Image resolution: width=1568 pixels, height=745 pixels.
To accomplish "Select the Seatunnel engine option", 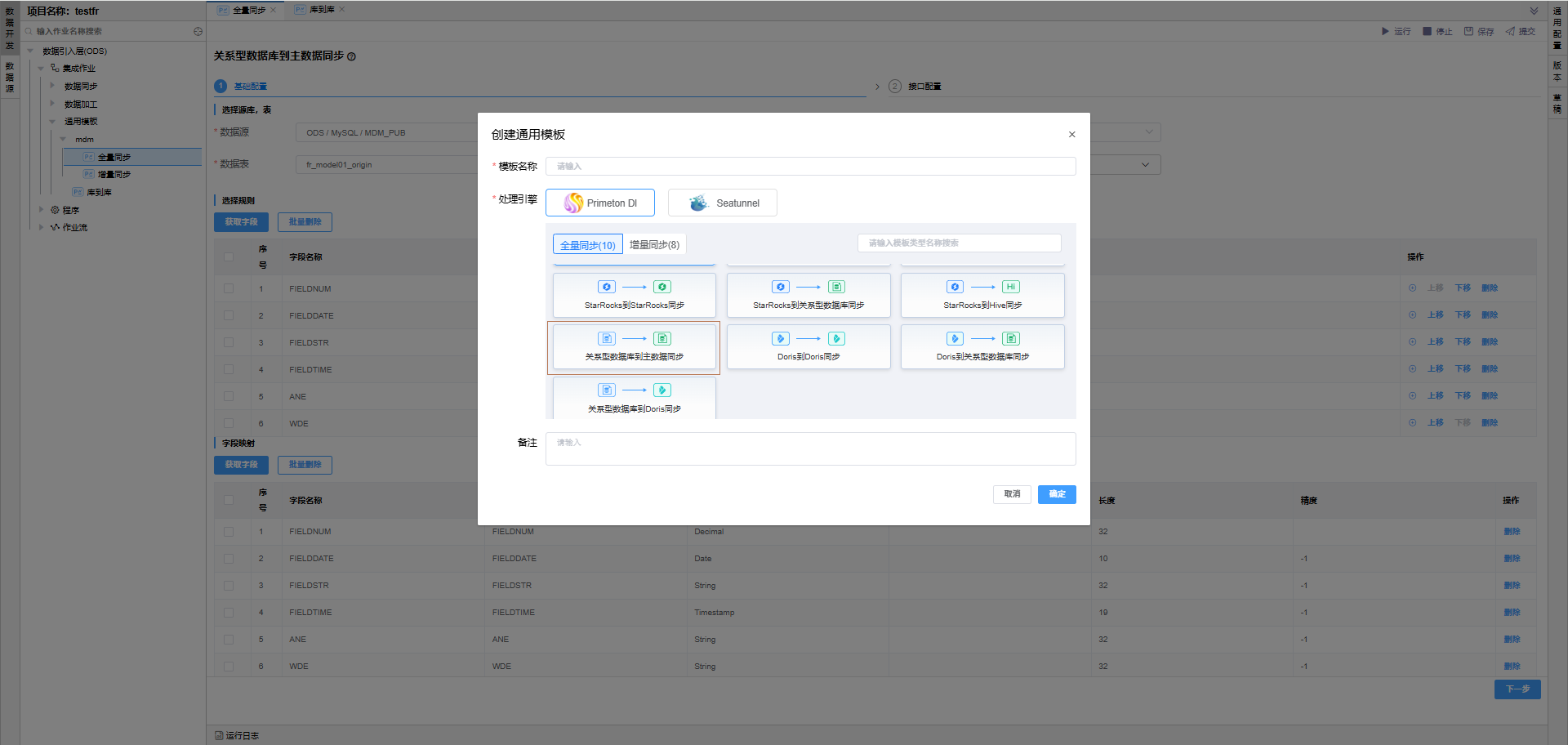I will pyautogui.click(x=722, y=203).
